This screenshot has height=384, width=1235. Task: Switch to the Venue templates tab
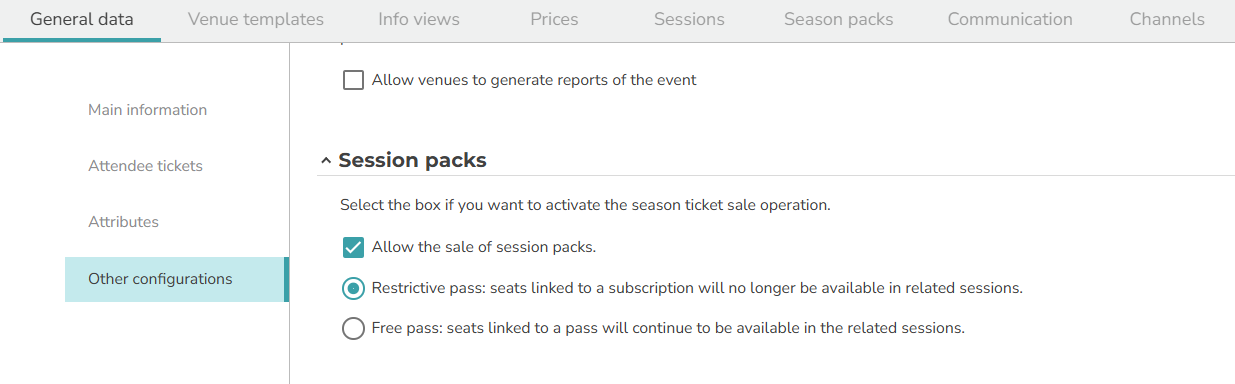point(256,20)
